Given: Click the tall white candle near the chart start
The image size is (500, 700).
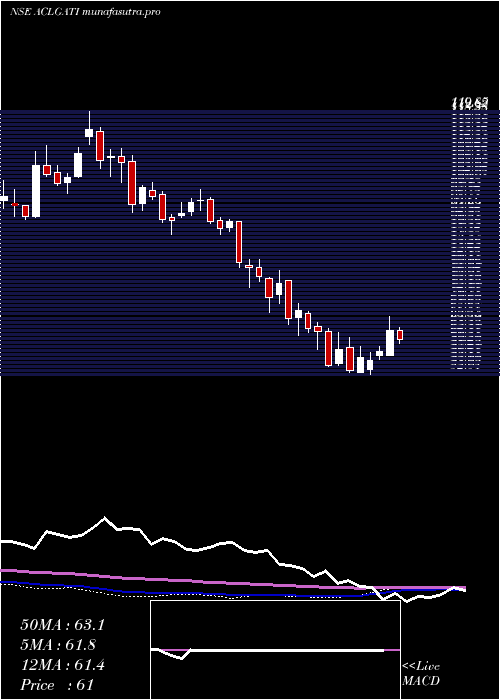Looking at the screenshot, I should pos(36,185).
